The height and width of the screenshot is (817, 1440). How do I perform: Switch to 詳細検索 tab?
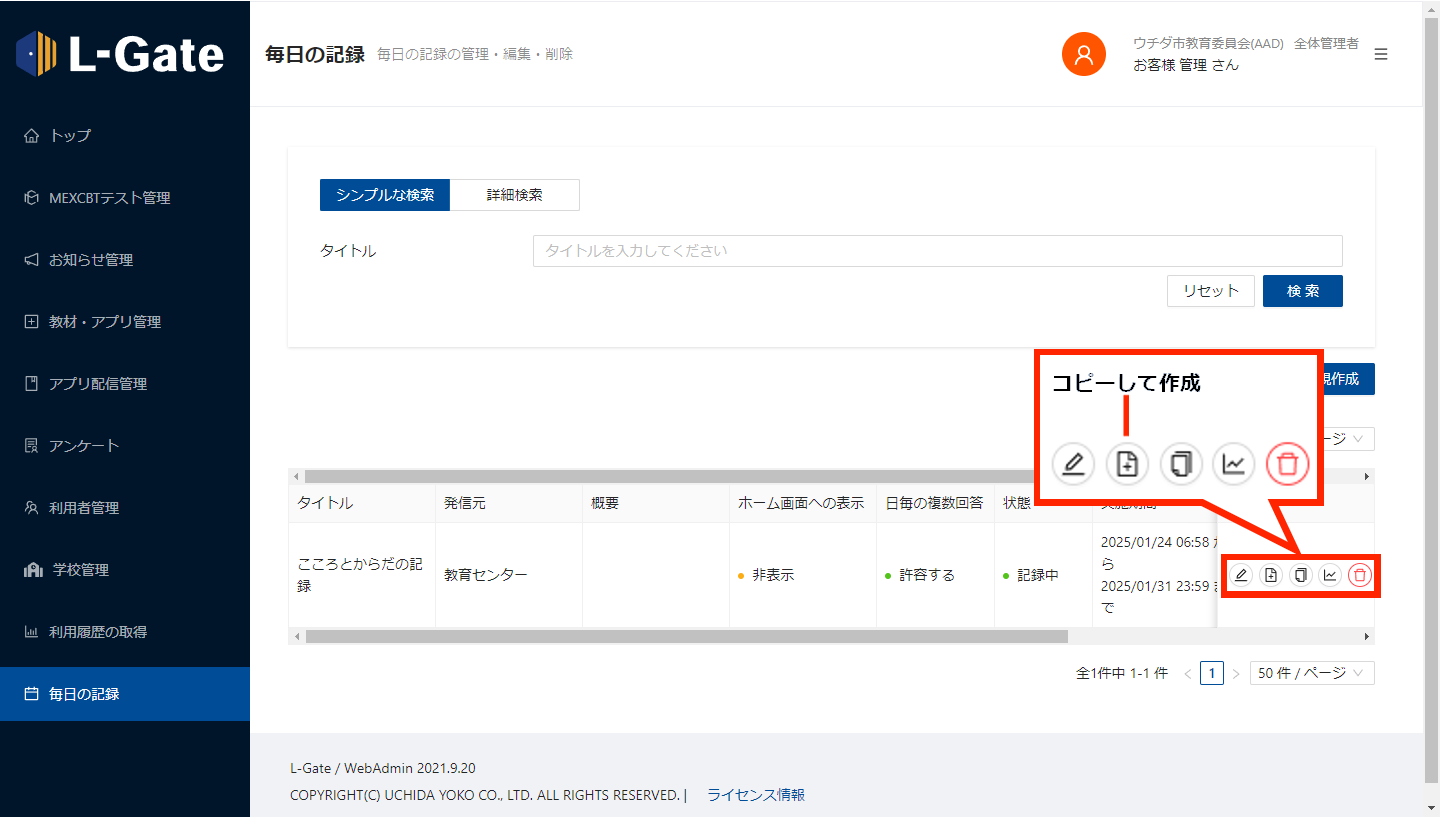click(514, 195)
